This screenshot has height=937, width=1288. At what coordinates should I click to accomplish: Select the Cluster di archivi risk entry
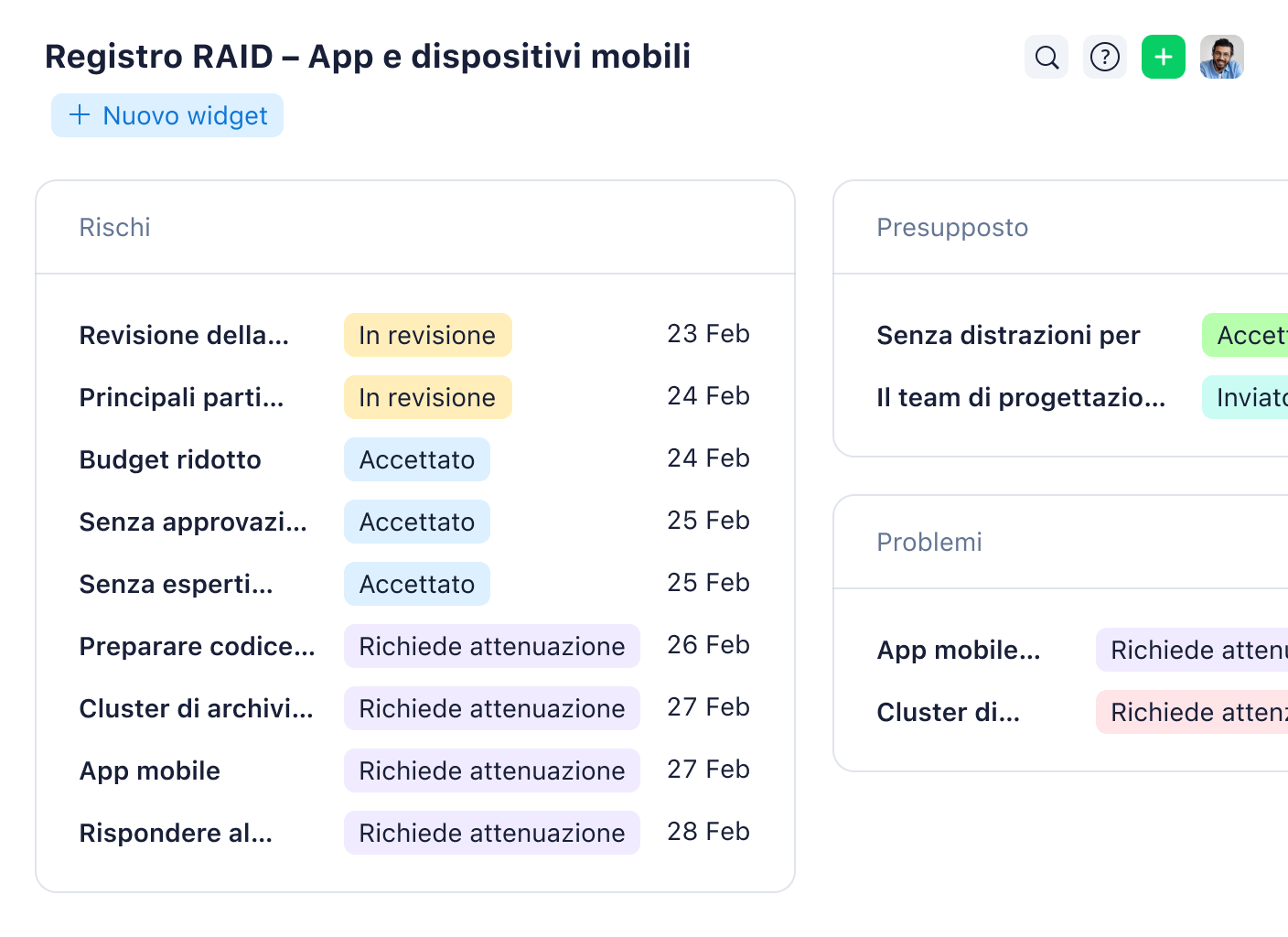196,708
